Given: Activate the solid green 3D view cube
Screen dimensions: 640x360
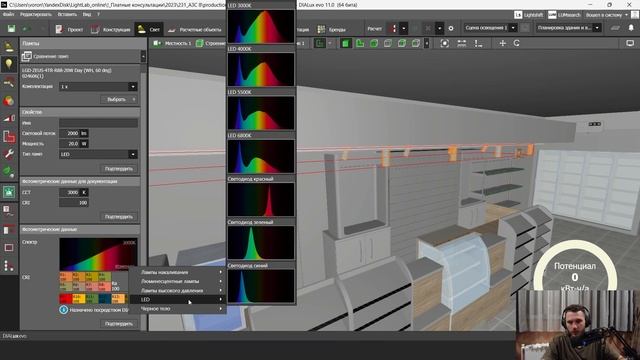Looking at the screenshot, I should (345, 43).
